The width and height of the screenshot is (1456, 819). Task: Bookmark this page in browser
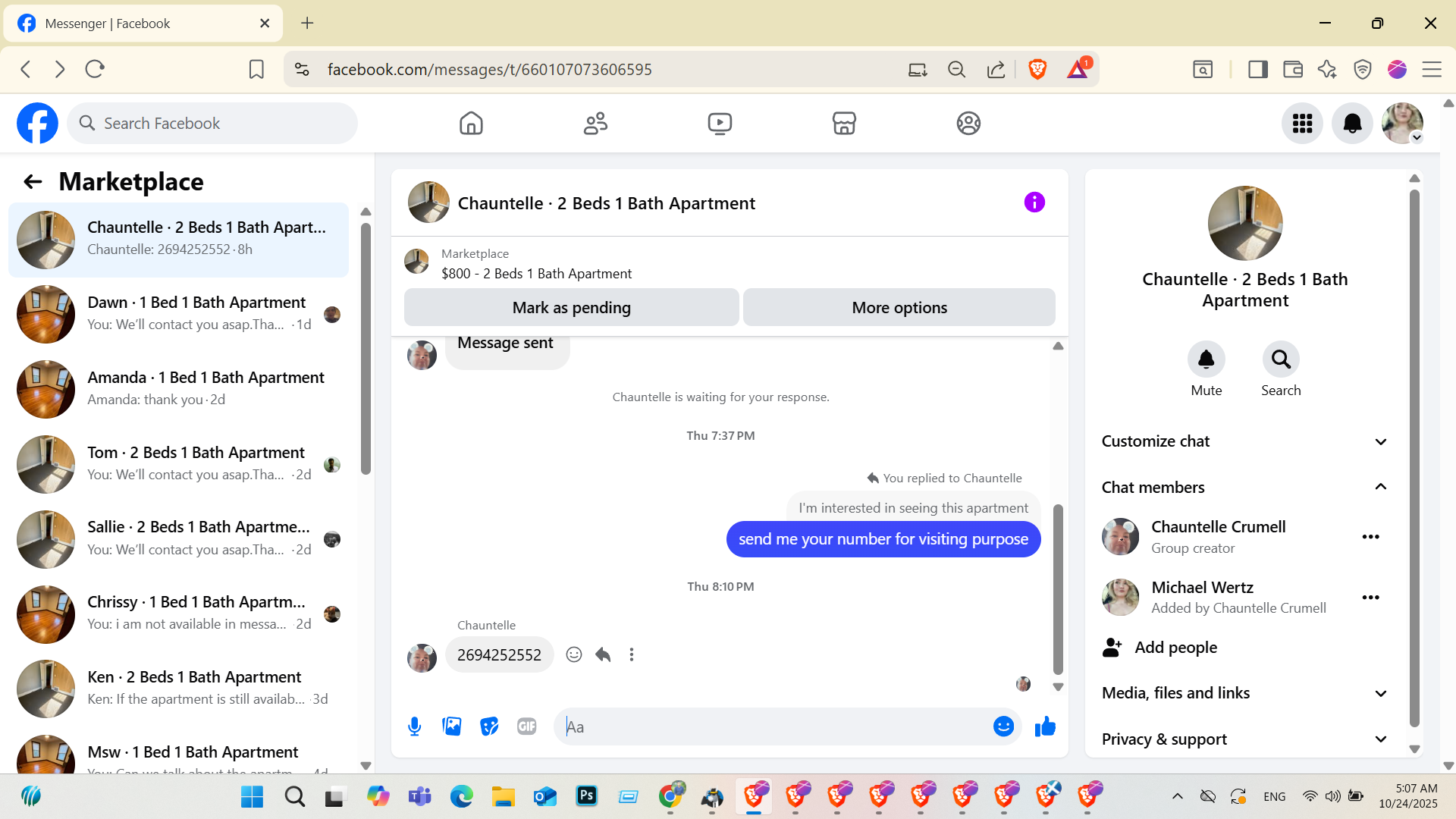coord(256,69)
